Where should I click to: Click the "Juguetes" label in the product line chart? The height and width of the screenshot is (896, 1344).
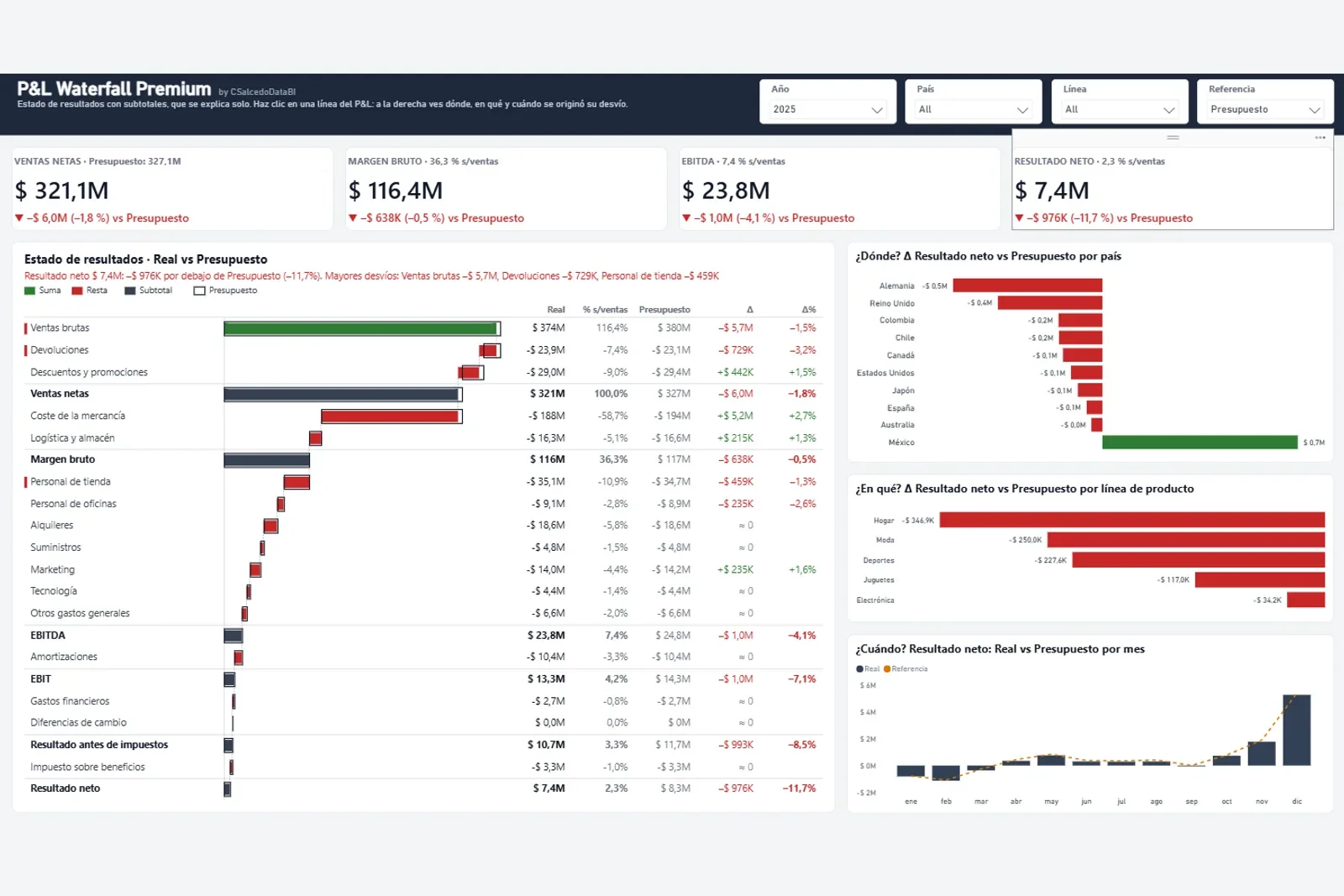pyautogui.click(x=879, y=579)
